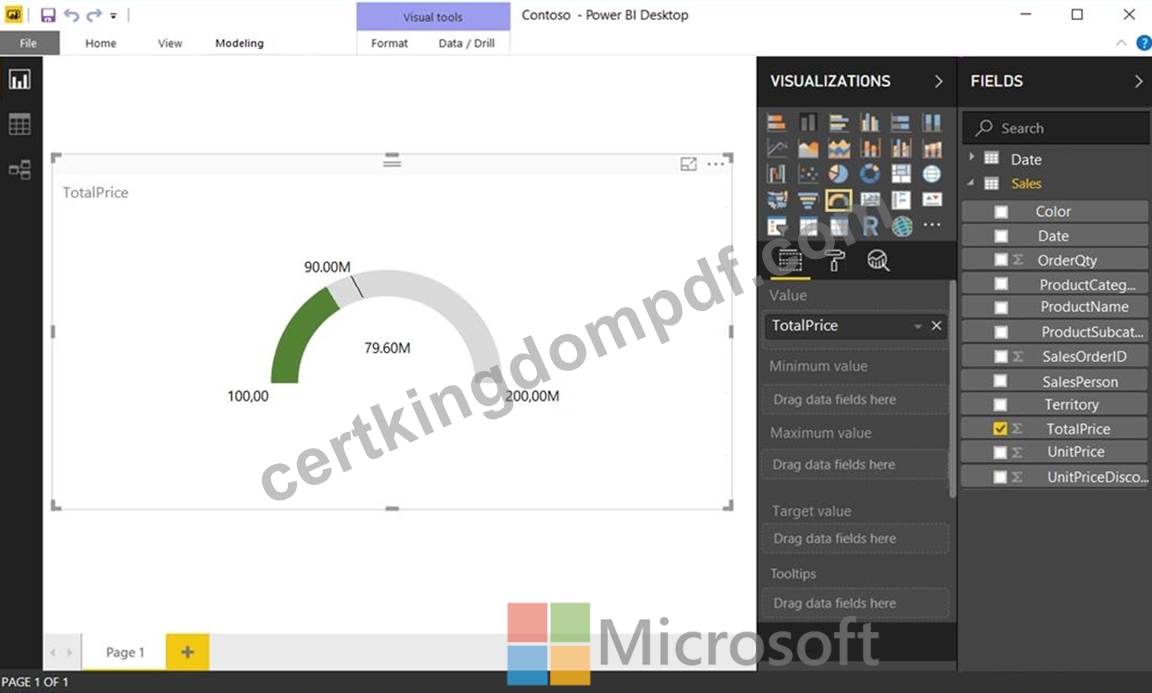Image resolution: width=1152 pixels, height=693 pixels.
Task: Undo the last action
Action: click(x=71, y=15)
